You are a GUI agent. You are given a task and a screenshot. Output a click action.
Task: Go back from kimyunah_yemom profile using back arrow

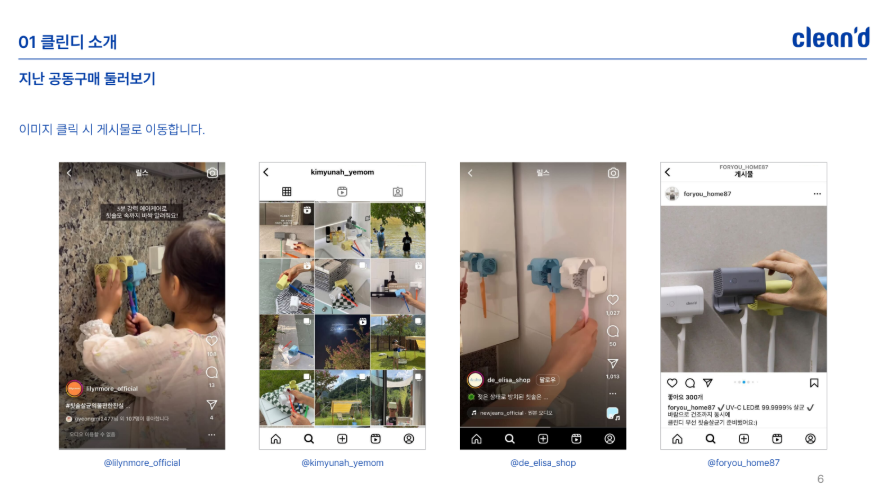click(266, 172)
